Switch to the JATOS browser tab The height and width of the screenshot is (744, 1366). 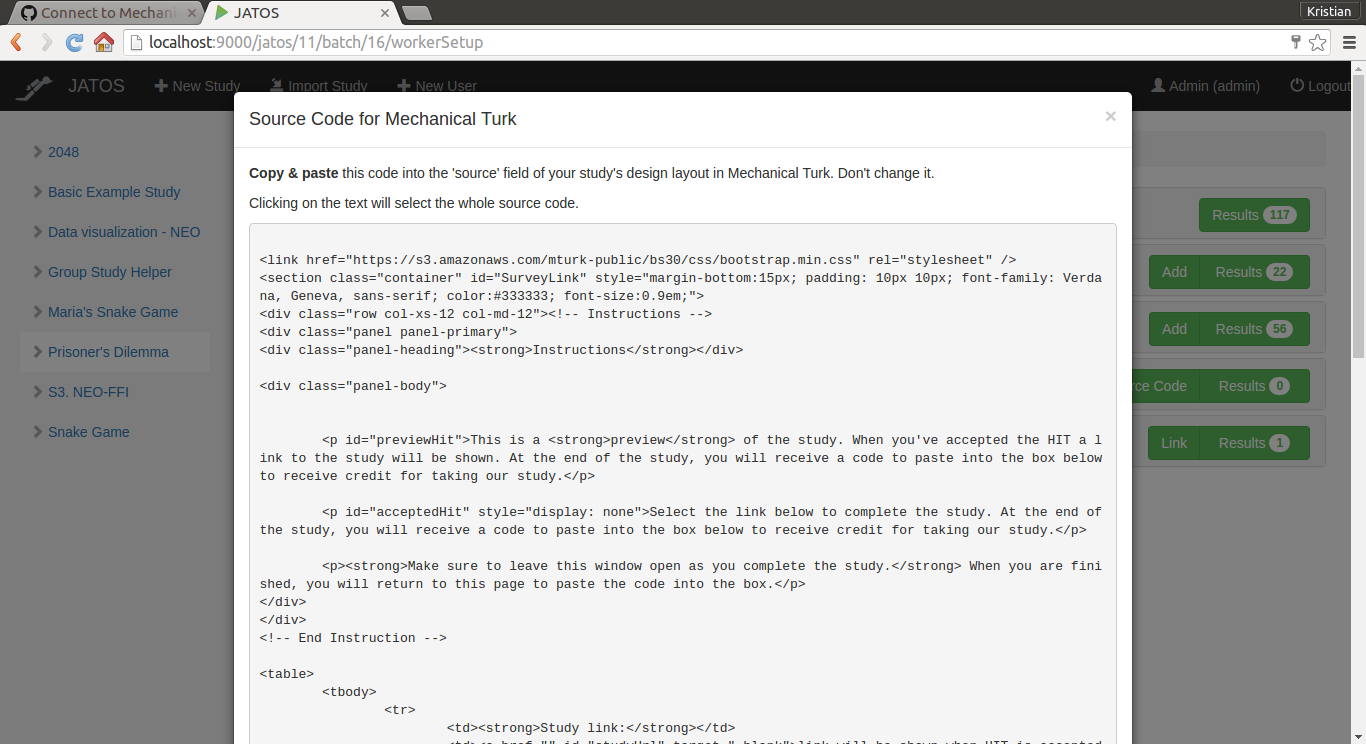click(298, 13)
